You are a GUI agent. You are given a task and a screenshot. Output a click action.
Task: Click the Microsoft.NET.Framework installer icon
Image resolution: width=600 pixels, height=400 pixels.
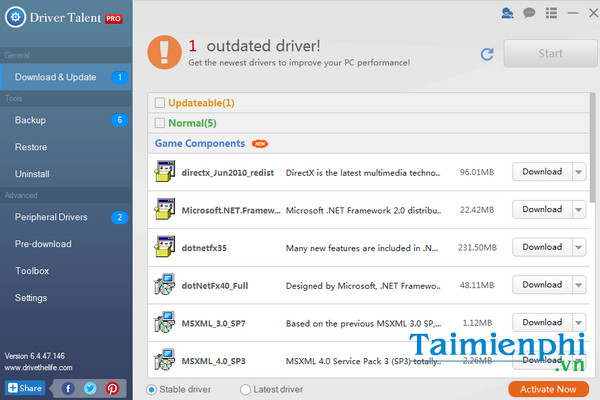tap(165, 209)
